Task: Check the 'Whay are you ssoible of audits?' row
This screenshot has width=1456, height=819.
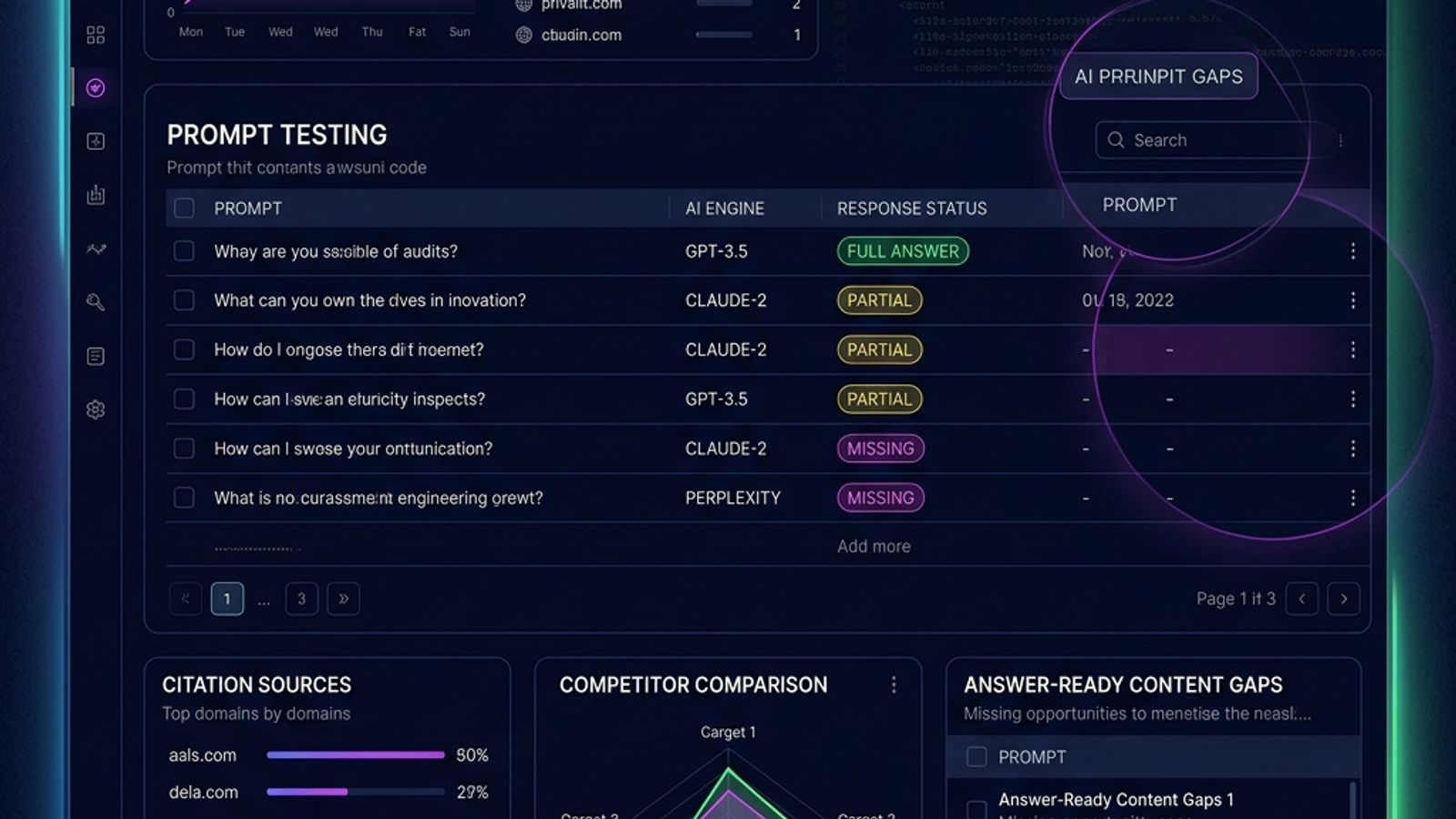Action: [x=184, y=251]
